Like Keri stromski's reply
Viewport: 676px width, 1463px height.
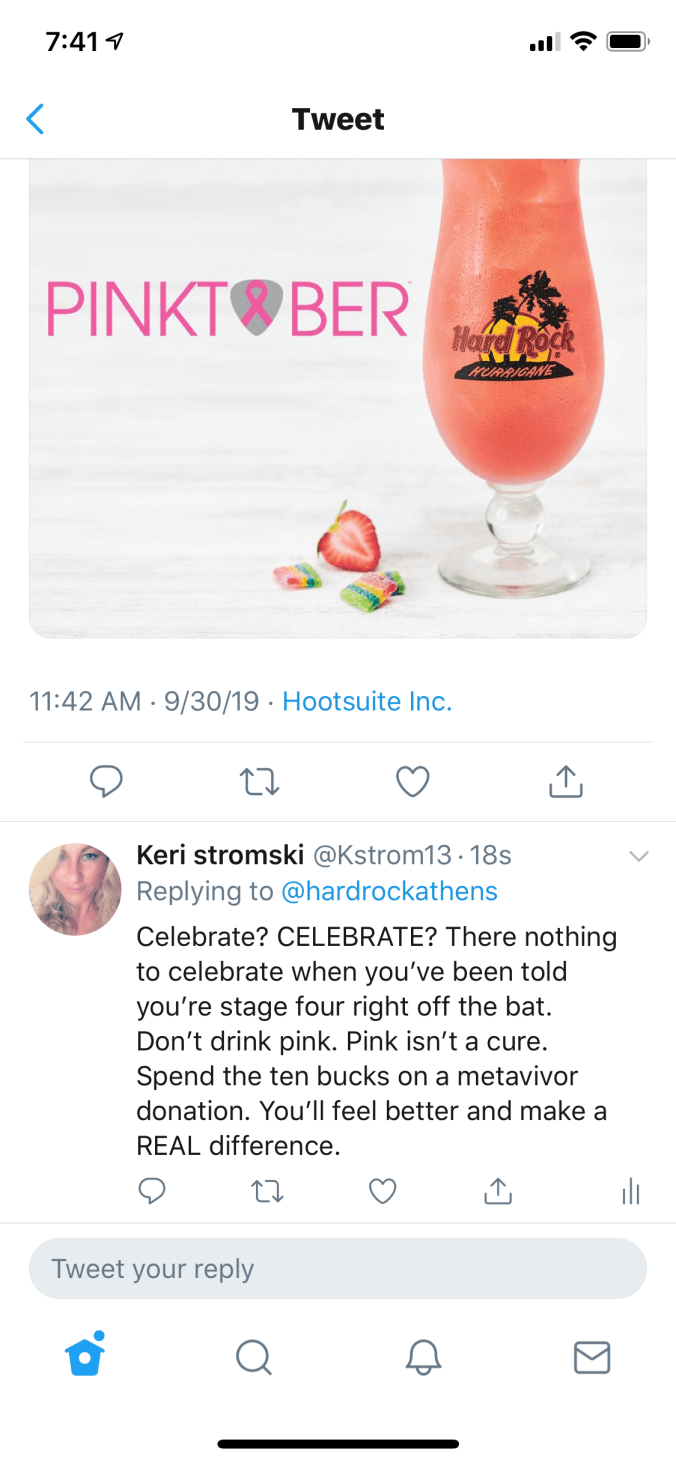point(383,1190)
